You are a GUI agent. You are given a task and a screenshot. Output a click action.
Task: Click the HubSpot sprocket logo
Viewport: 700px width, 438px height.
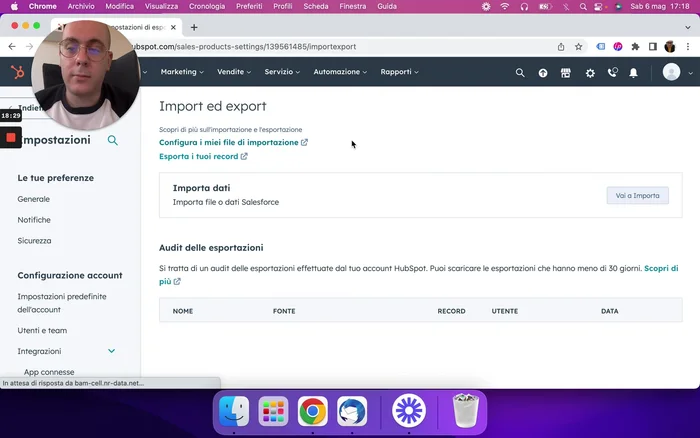click(18, 72)
